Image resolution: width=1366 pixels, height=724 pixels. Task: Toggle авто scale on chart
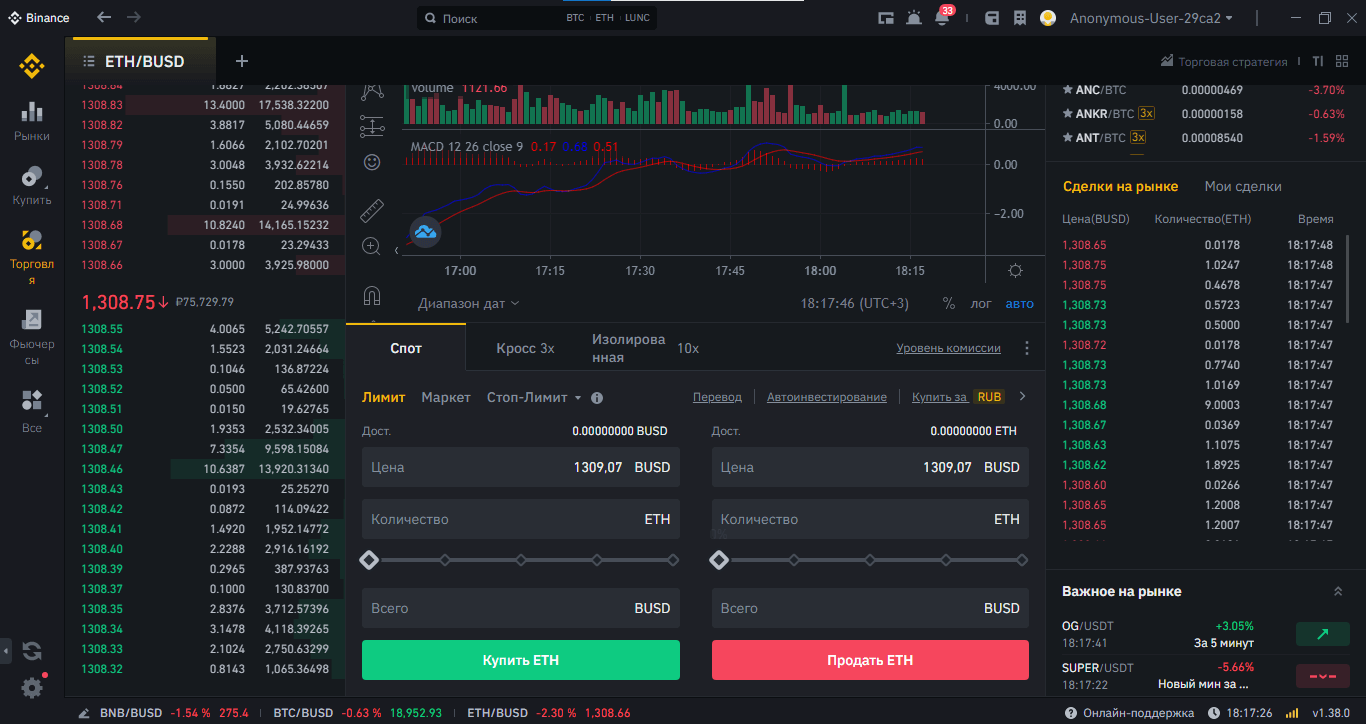point(1019,303)
